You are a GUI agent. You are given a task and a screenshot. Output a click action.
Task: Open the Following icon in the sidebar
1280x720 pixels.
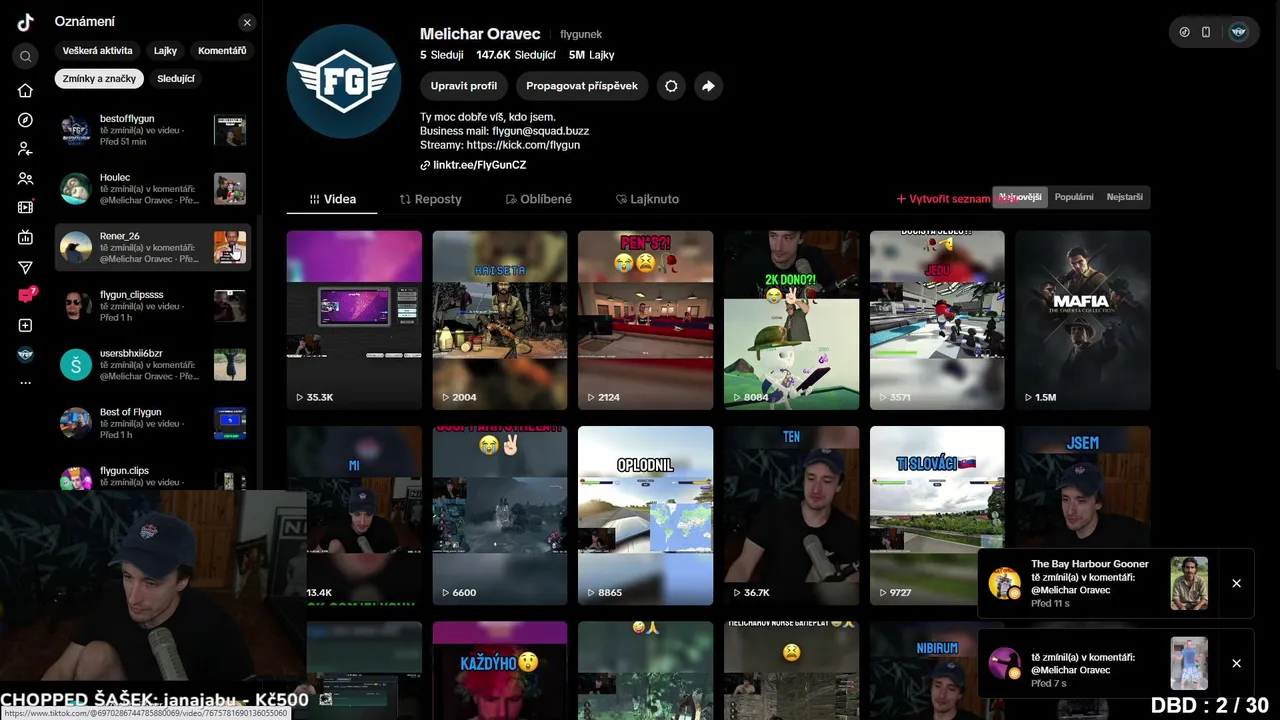tap(26, 149)
